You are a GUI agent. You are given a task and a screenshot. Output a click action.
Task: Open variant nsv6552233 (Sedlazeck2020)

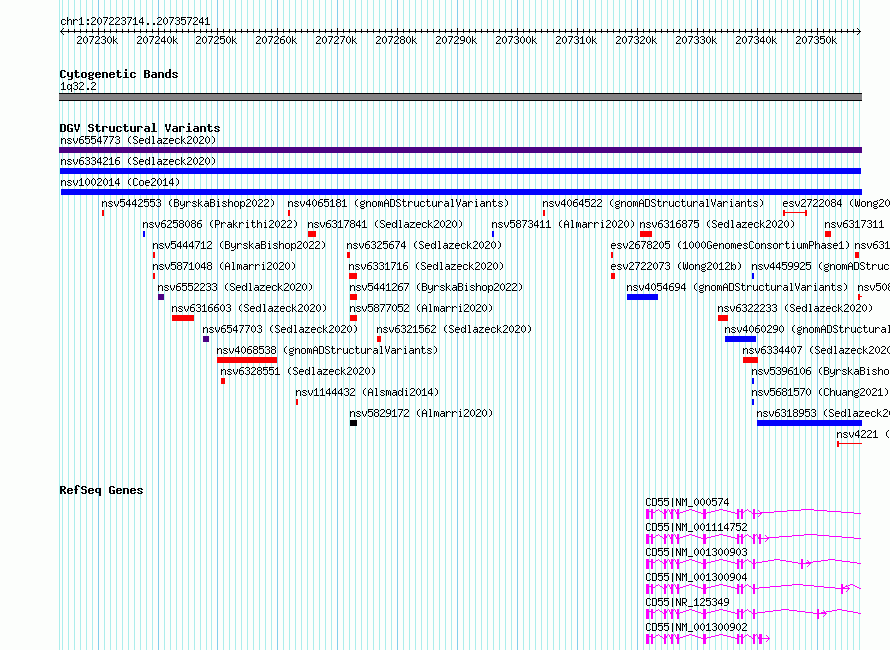(x=235, y=287)
